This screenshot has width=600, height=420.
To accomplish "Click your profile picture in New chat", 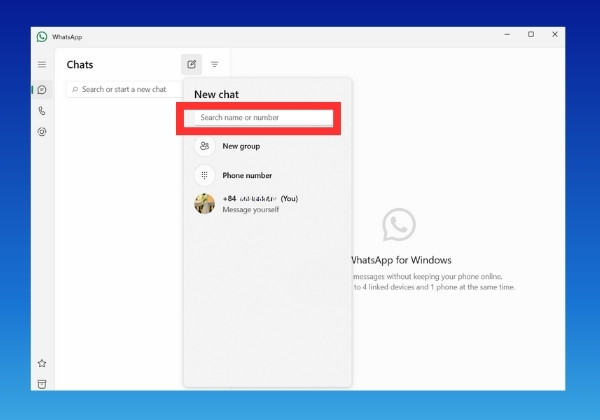I will coord(205,203).
